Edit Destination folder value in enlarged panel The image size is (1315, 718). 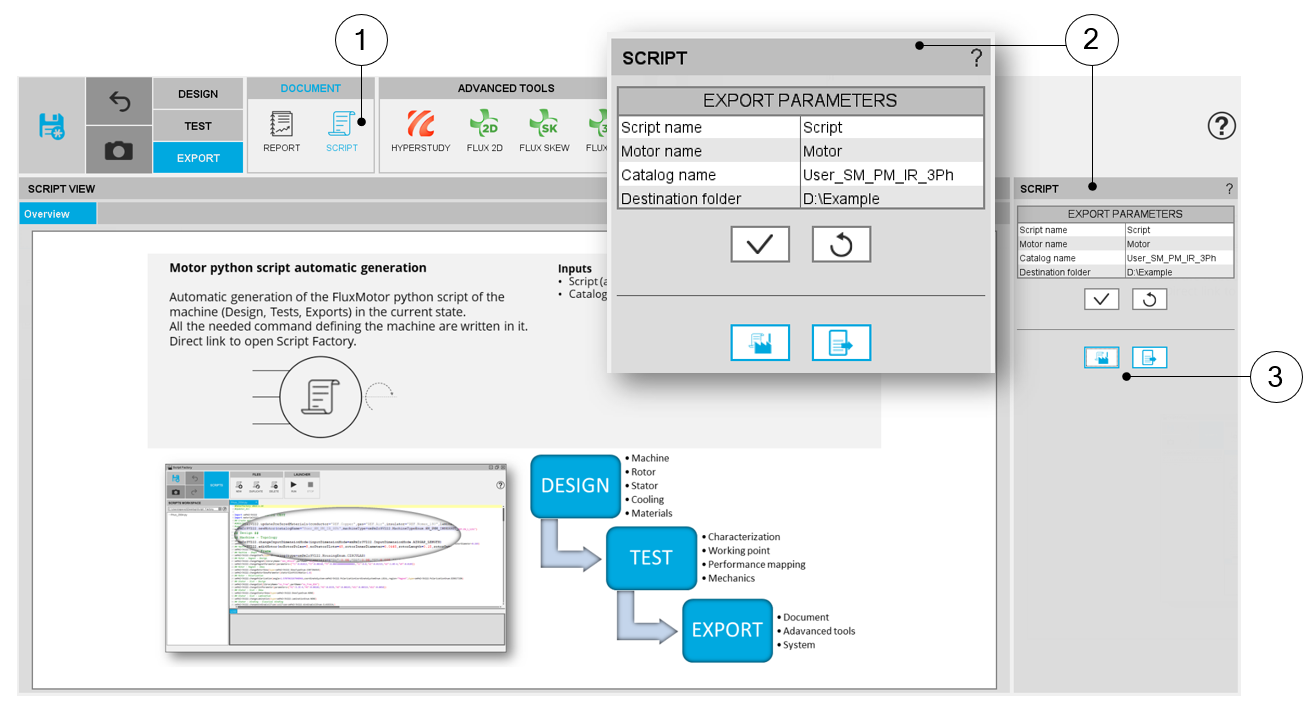point(892,199)
